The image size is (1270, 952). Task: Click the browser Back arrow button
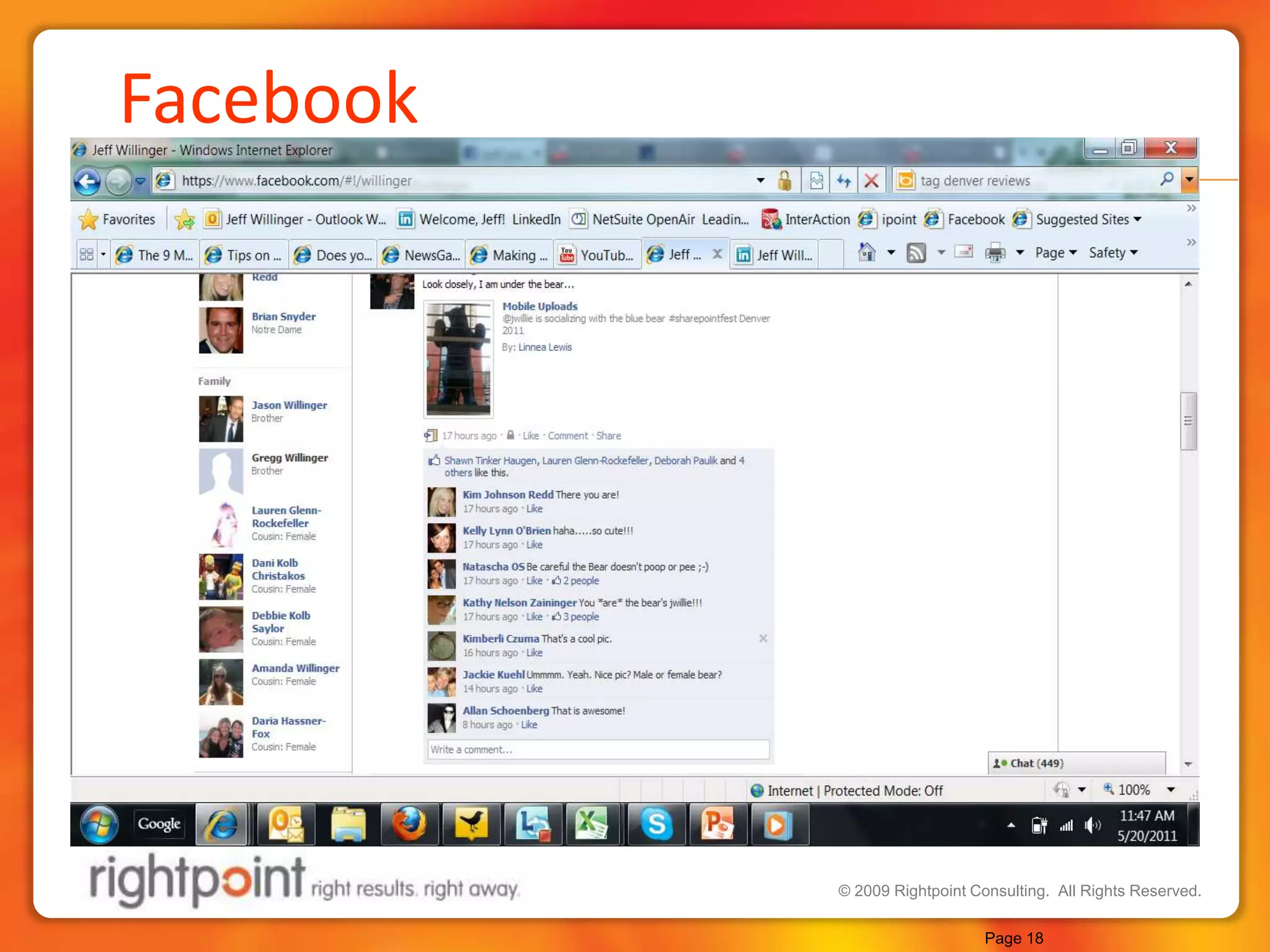tap(87, 181)
